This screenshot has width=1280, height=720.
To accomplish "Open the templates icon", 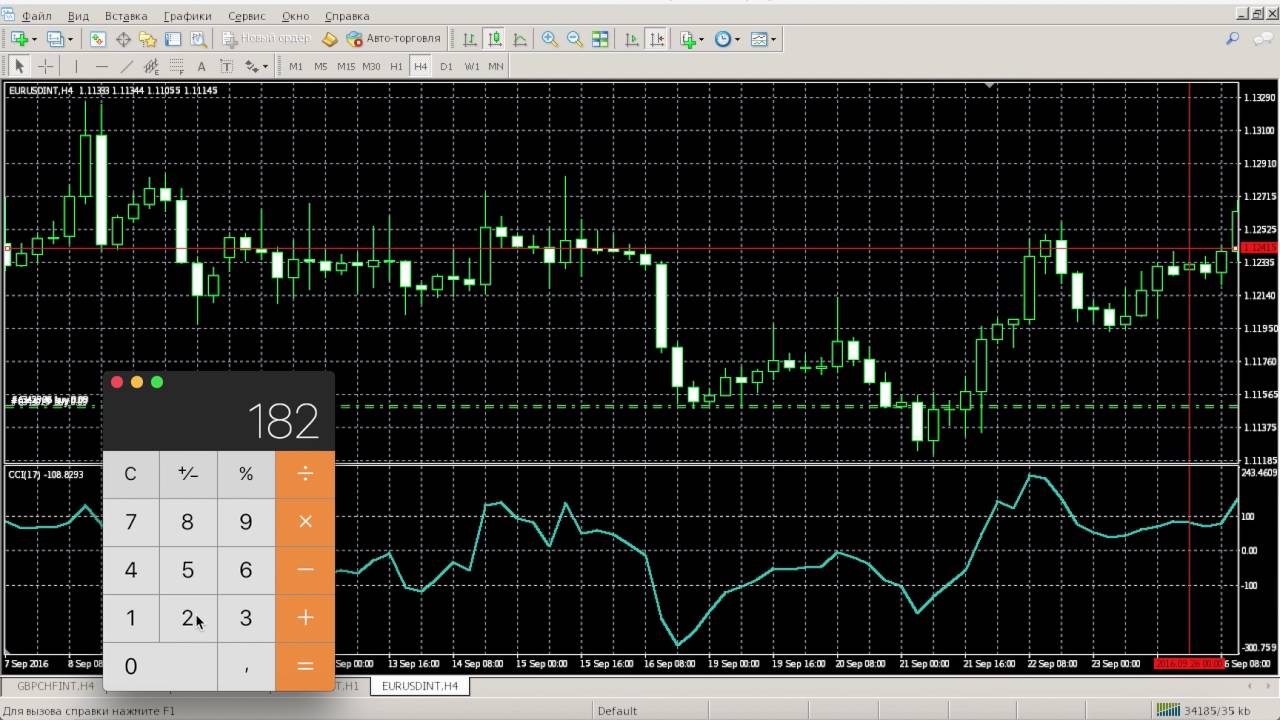I will click(x=759, y=39).
